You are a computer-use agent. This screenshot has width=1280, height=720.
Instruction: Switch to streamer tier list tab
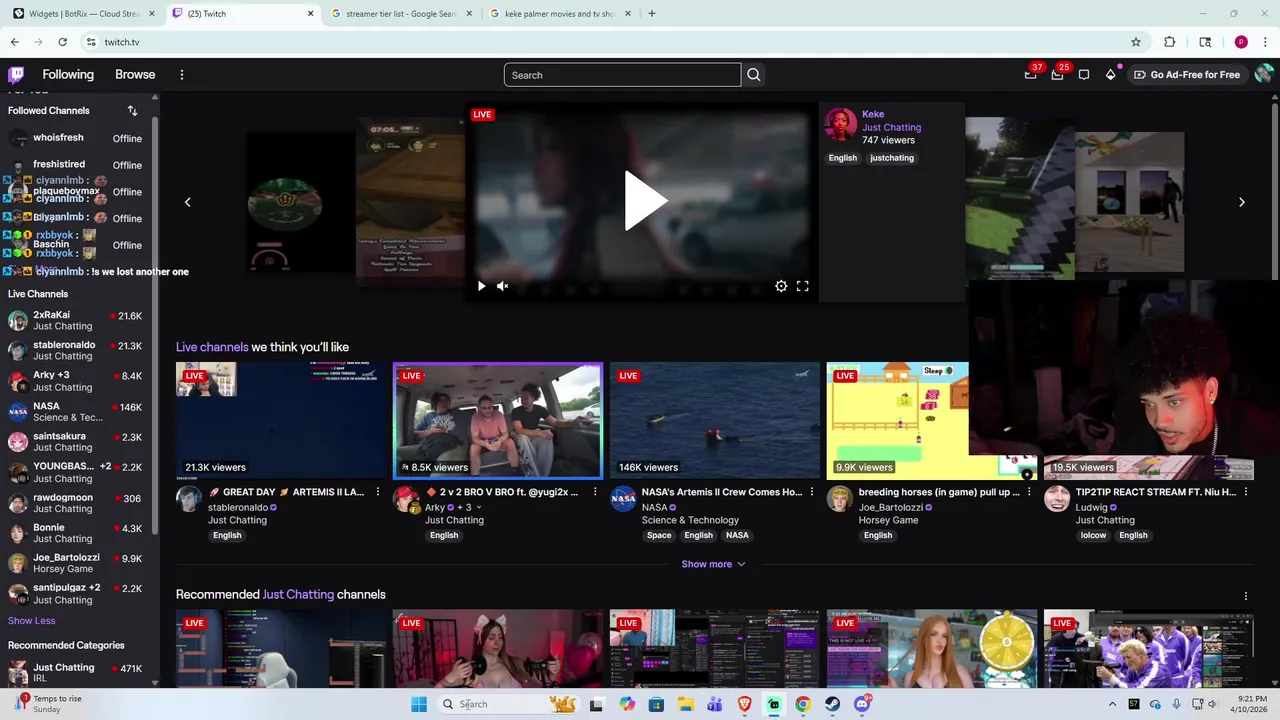point(402,14)
